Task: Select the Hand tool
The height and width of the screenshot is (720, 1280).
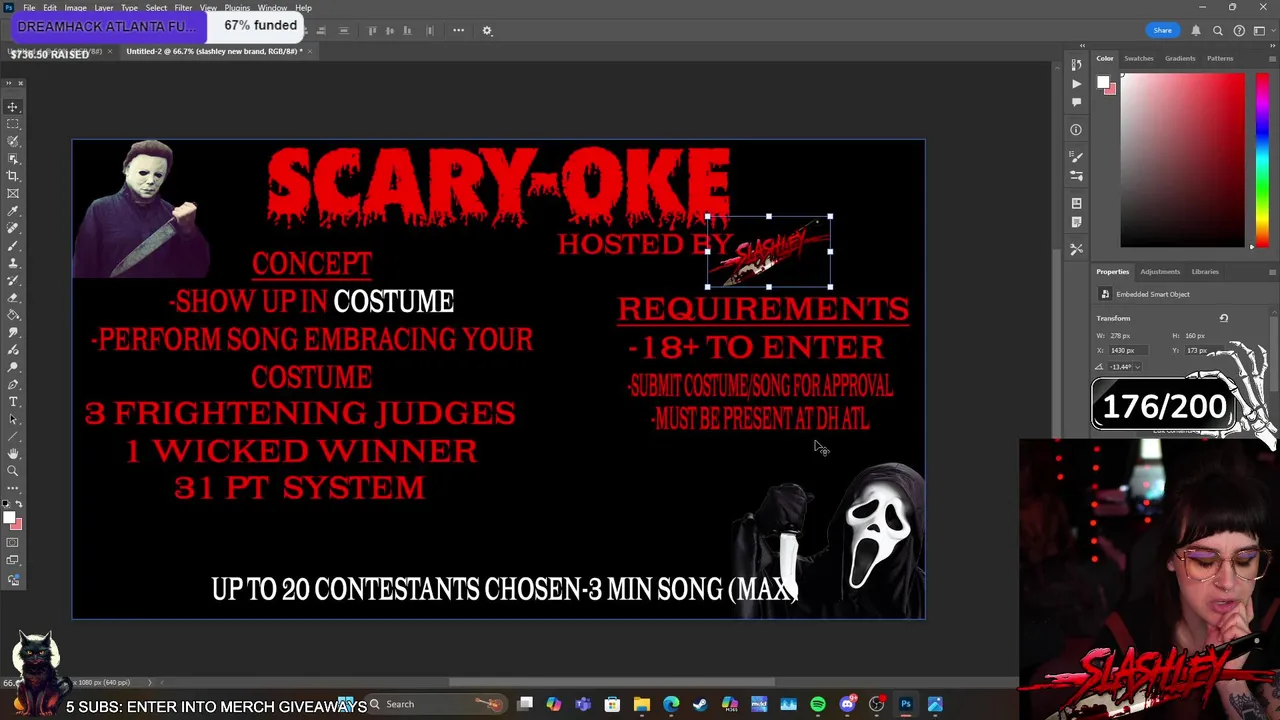Action: pos(13,454)
